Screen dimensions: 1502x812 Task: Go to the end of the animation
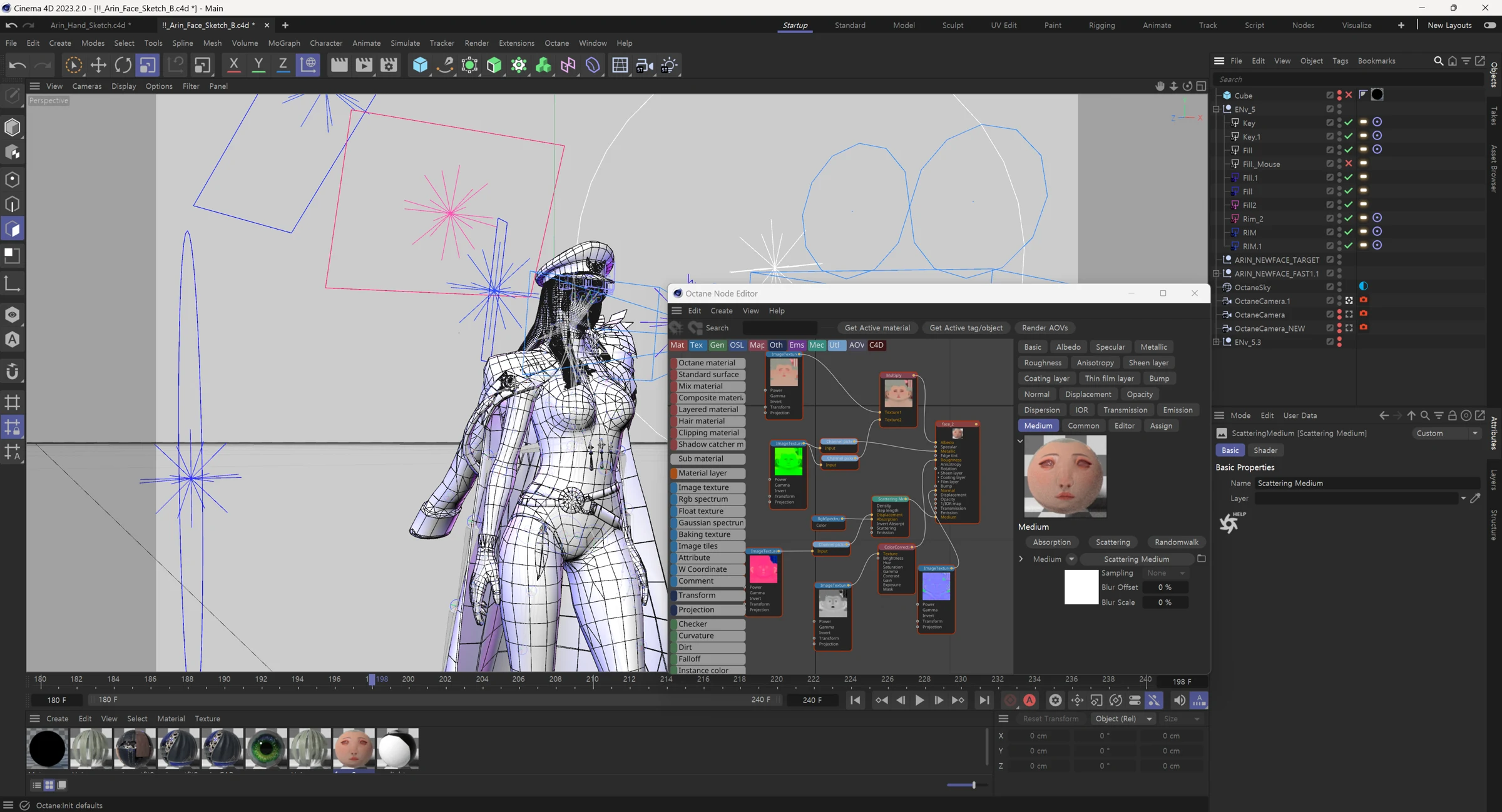tap(984, 700)
